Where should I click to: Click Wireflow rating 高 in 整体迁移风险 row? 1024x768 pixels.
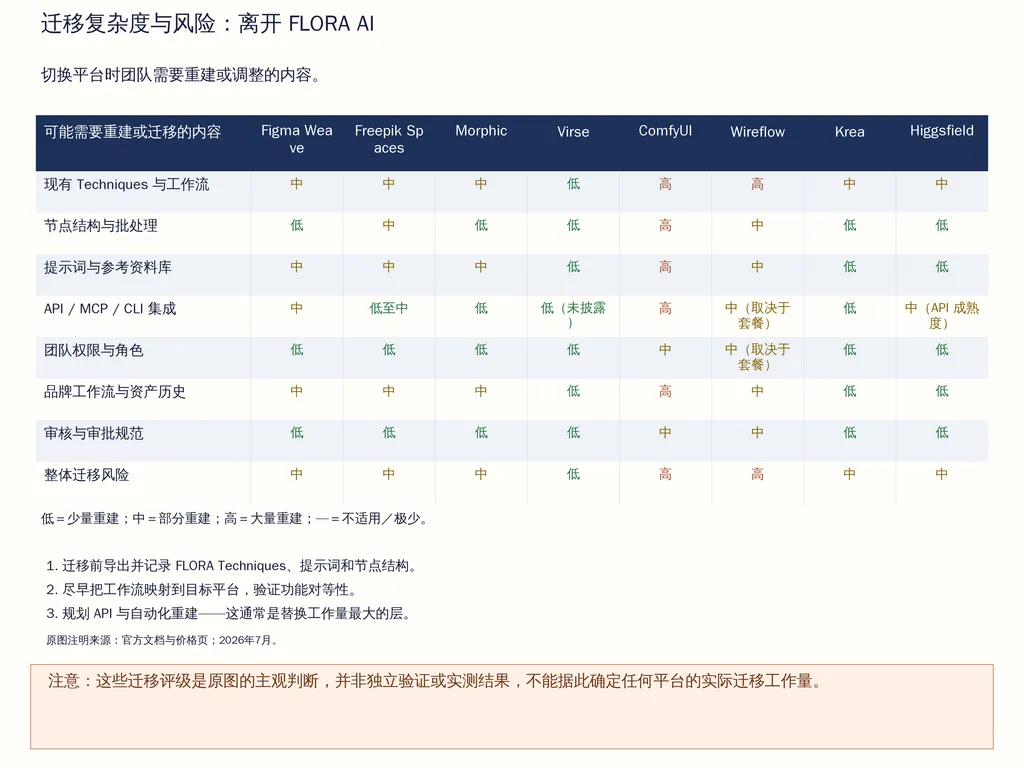pyautogui.click(x=758, y=474)
